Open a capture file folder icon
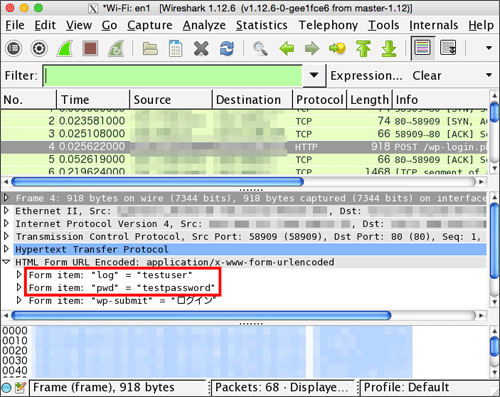500x397 pixels. 150,49
